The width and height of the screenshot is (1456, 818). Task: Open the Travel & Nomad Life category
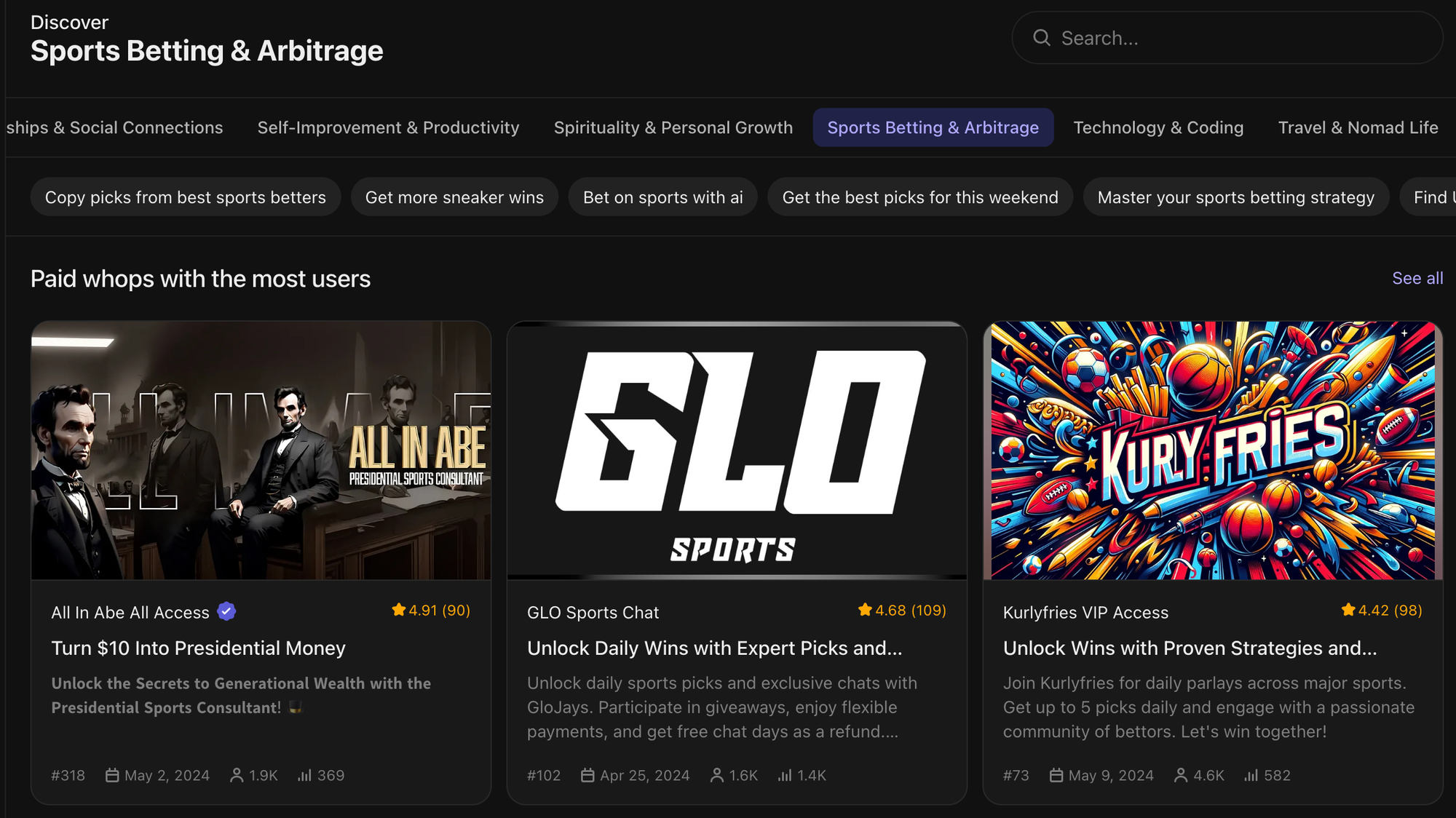1358,127
